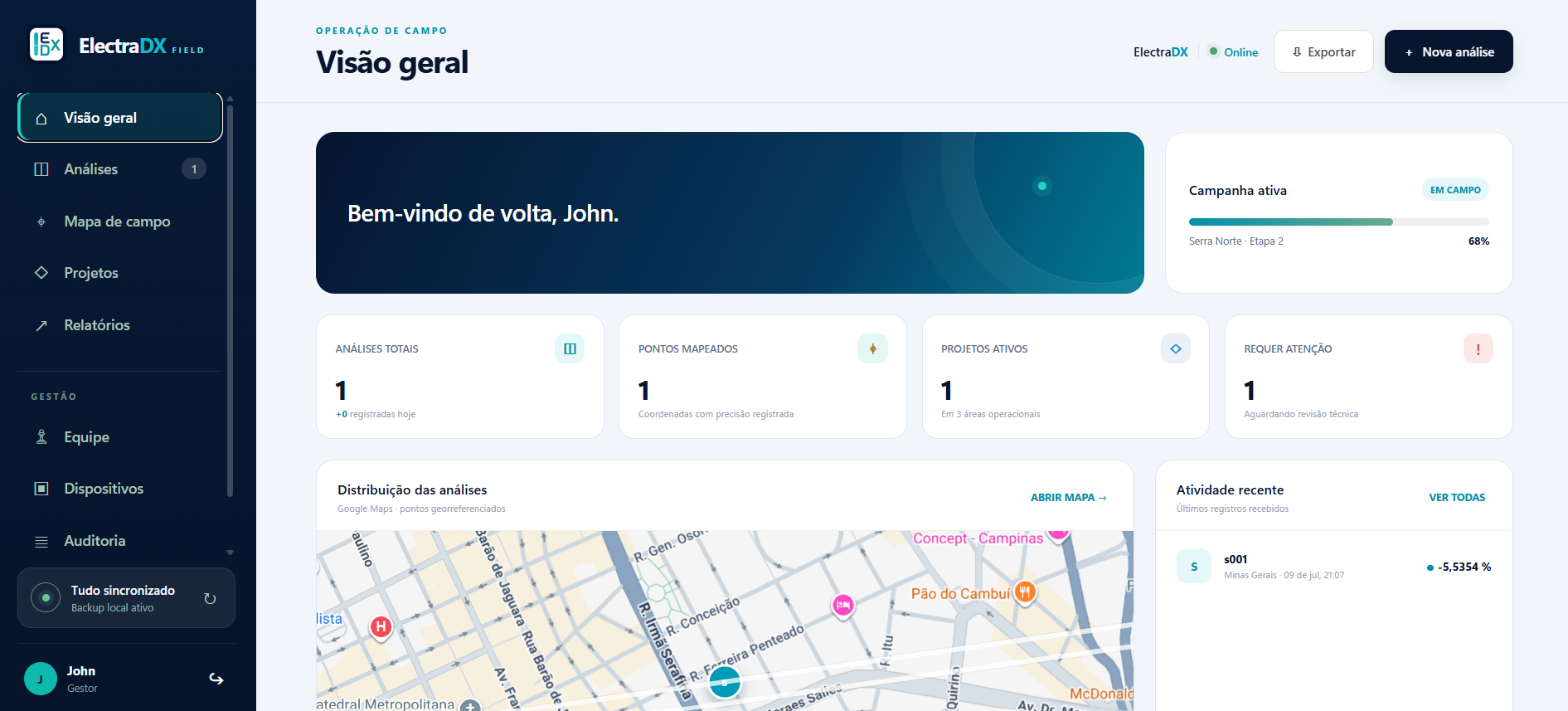Click the Projetos ativos card icon

coord(1176,348)
